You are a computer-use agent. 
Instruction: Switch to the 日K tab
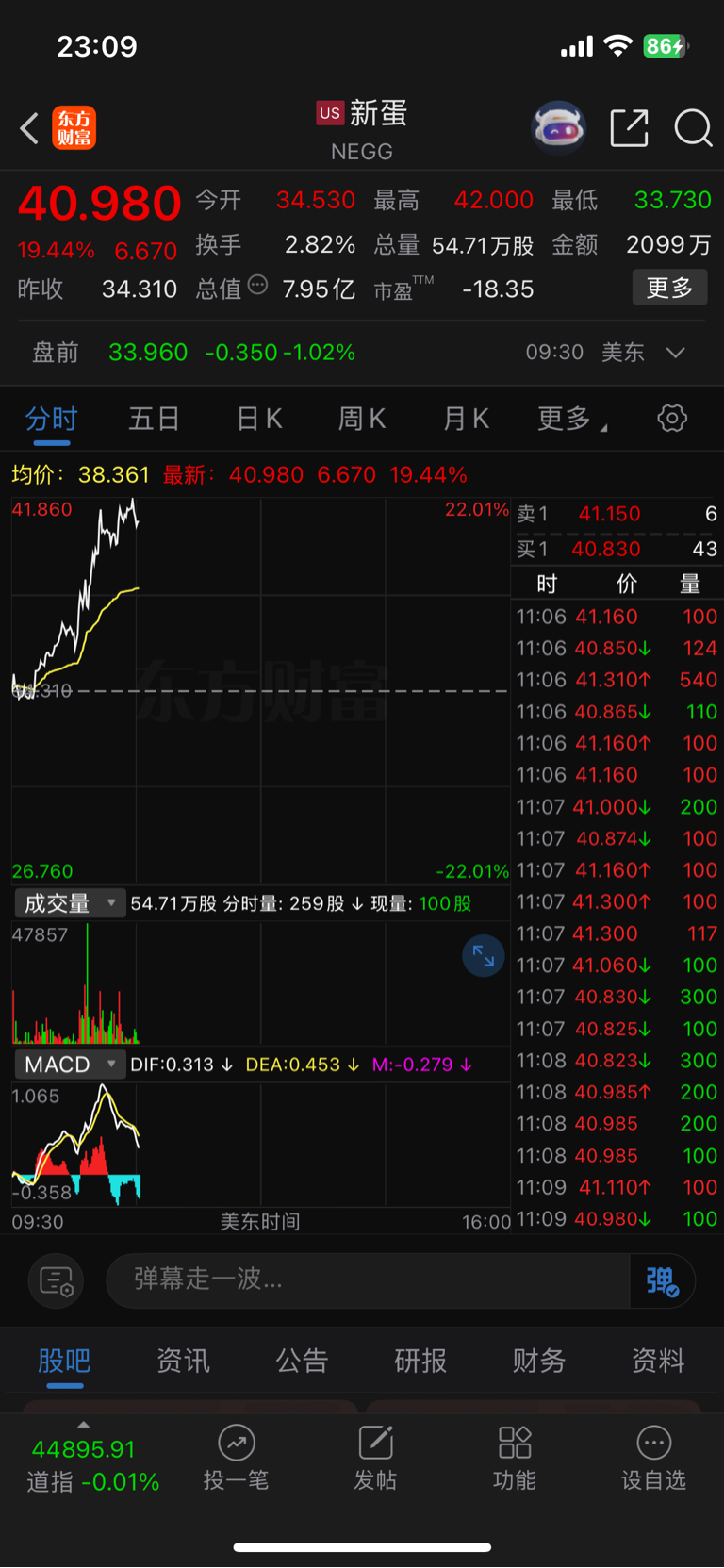click(x=258, y=419)
